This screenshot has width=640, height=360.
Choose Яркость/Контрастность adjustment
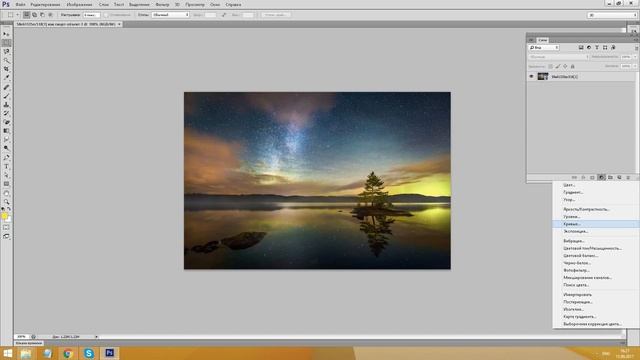(x=596, y=209)
